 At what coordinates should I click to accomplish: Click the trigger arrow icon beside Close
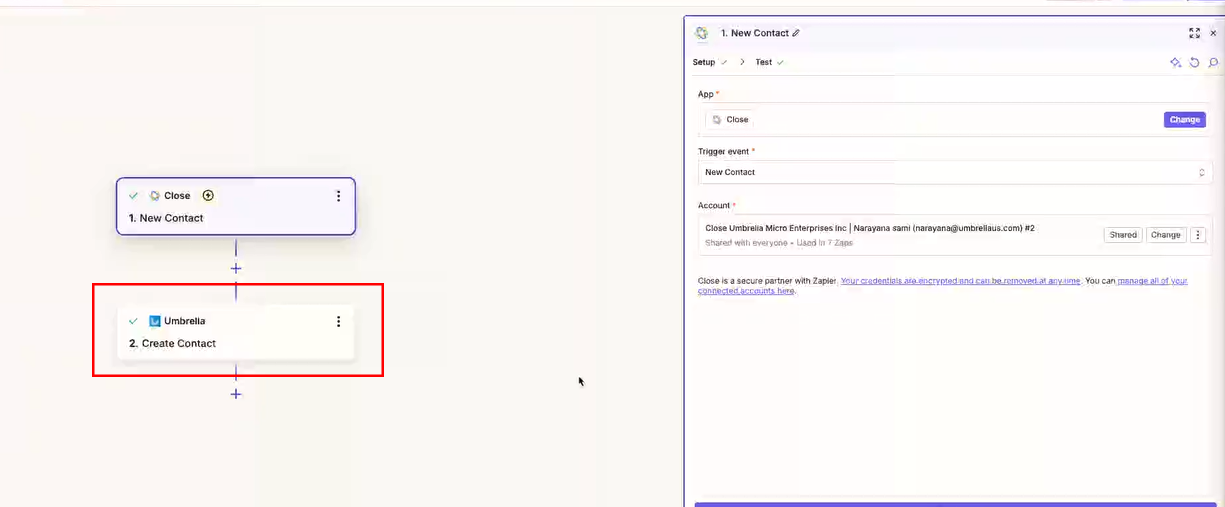pos(208,196)
